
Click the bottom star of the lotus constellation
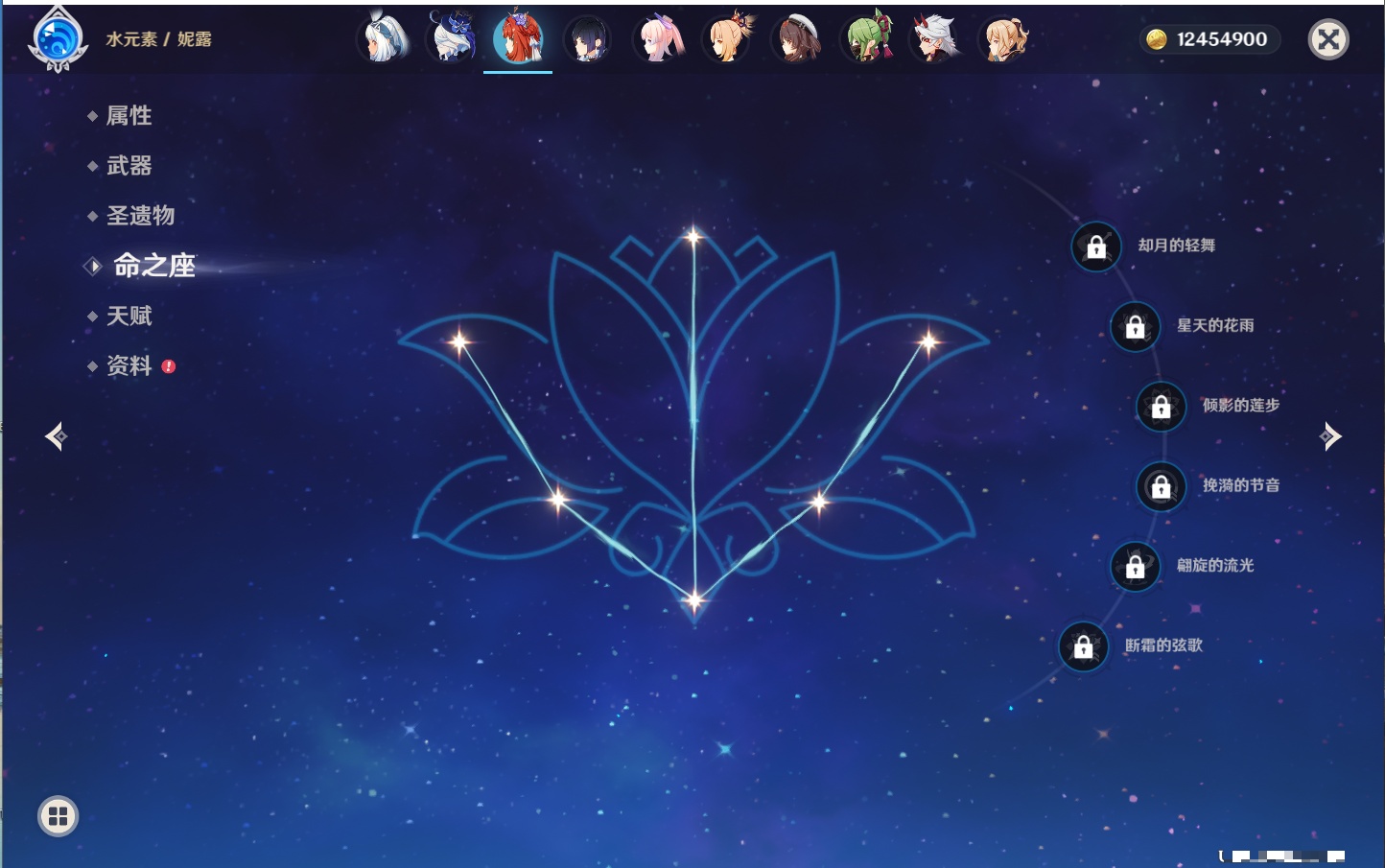click(x=694, y=601)
